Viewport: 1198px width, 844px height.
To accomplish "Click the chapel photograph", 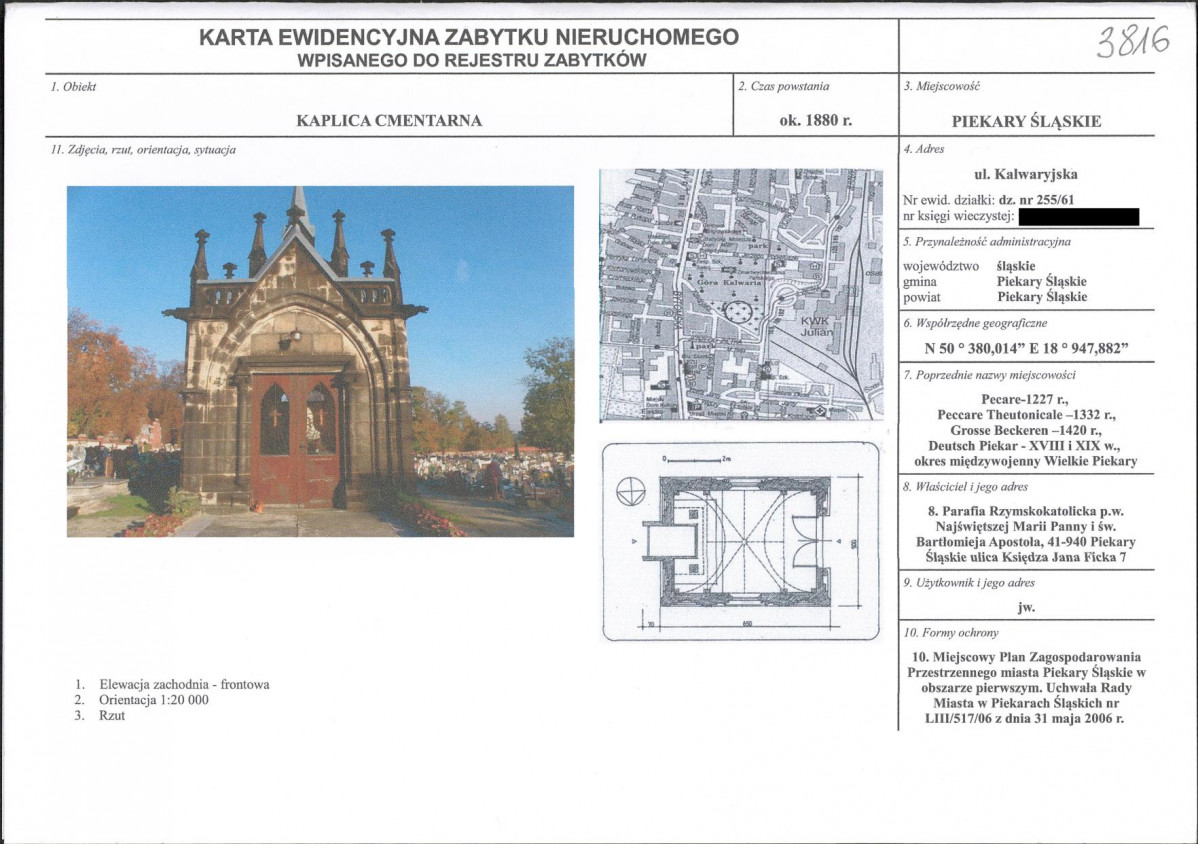I will tap(320, 361).
